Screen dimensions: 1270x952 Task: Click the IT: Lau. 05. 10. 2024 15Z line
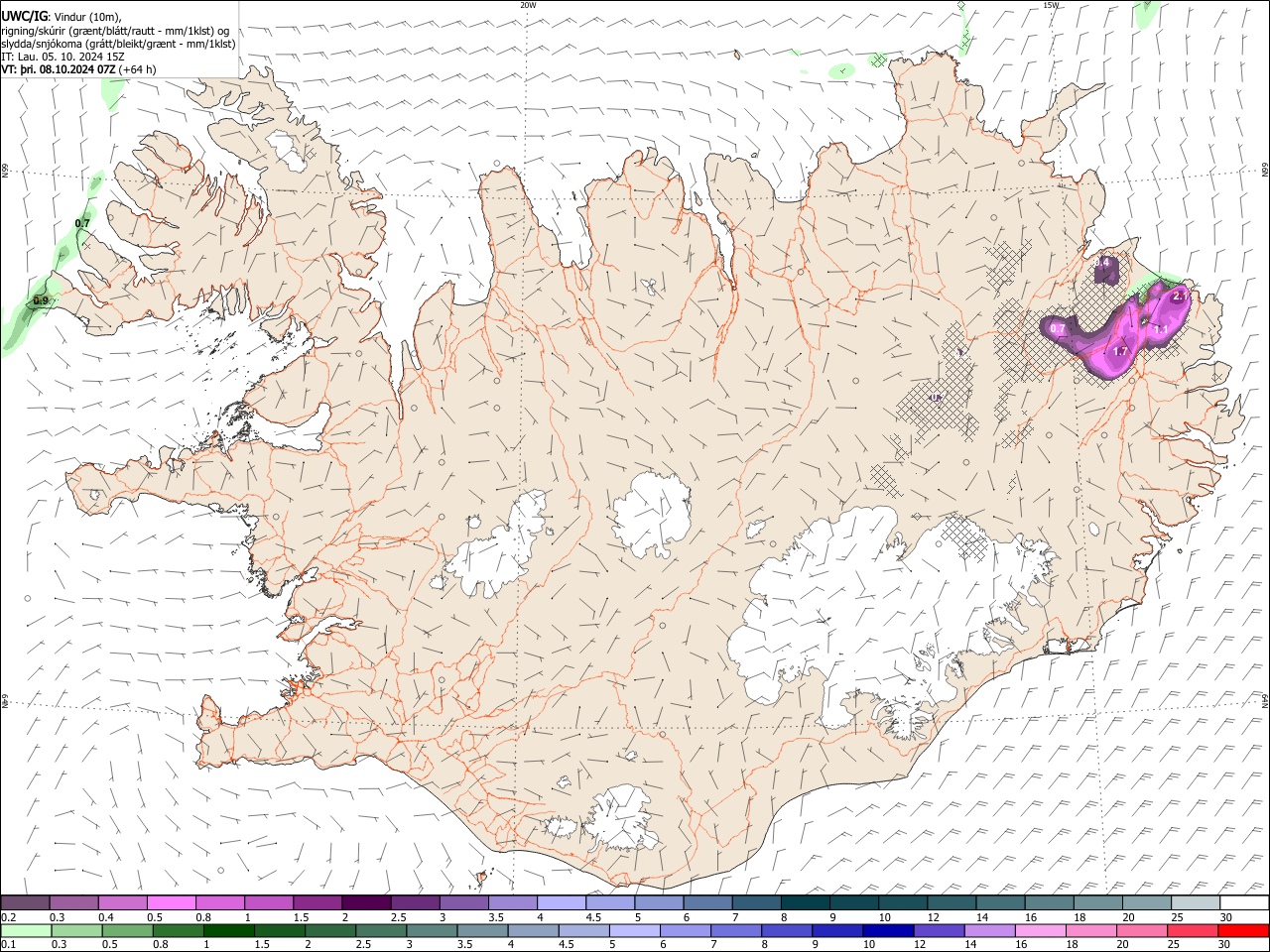[63, 57]
